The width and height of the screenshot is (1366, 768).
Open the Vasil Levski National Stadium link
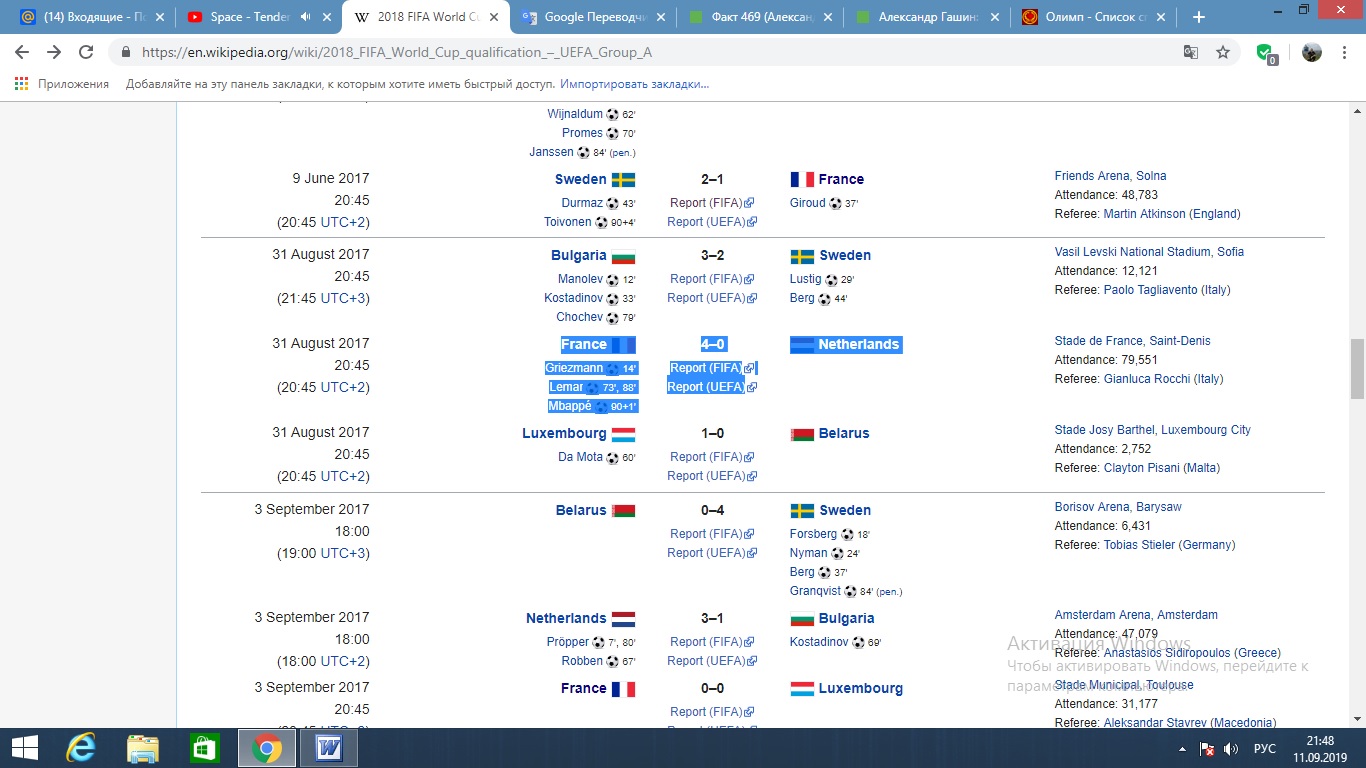click(x=1149, y=252)
